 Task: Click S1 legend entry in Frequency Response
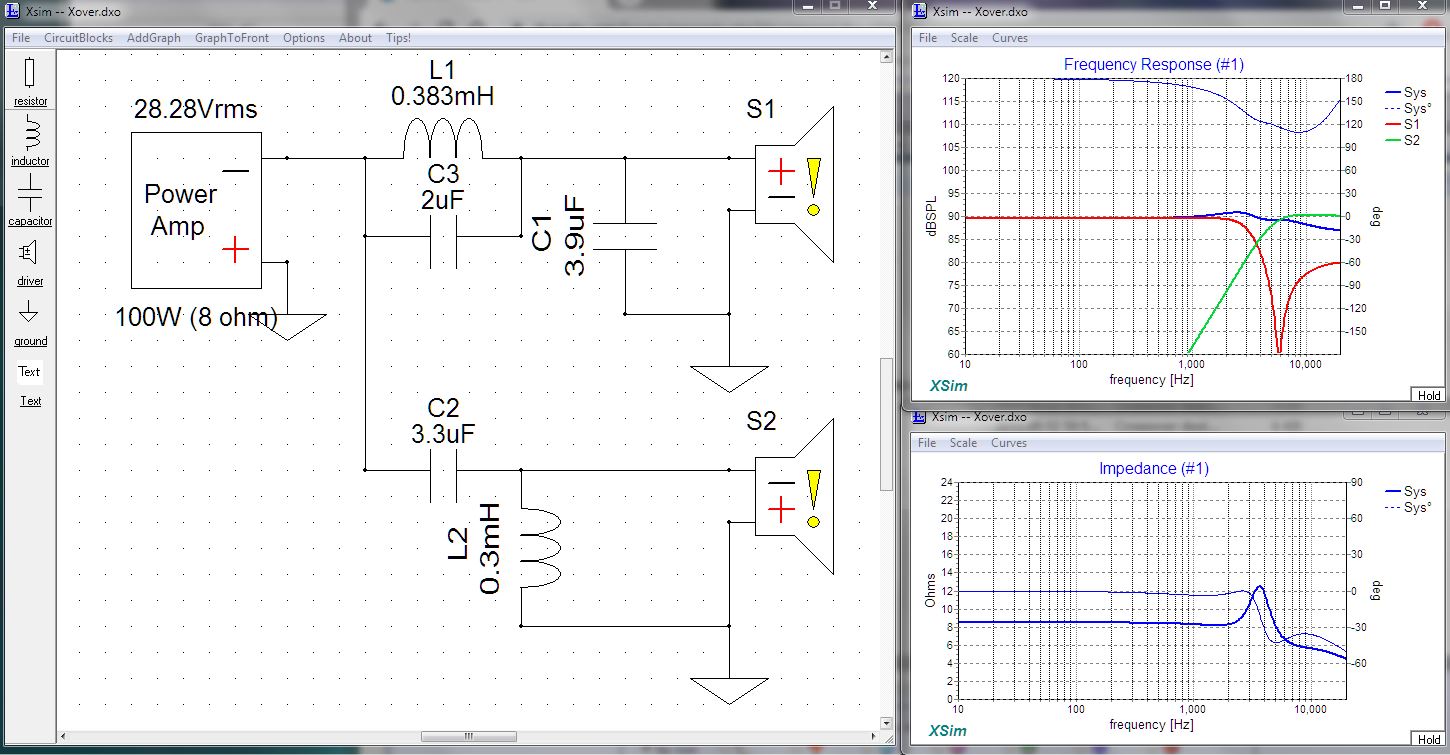click(1401, 124)
